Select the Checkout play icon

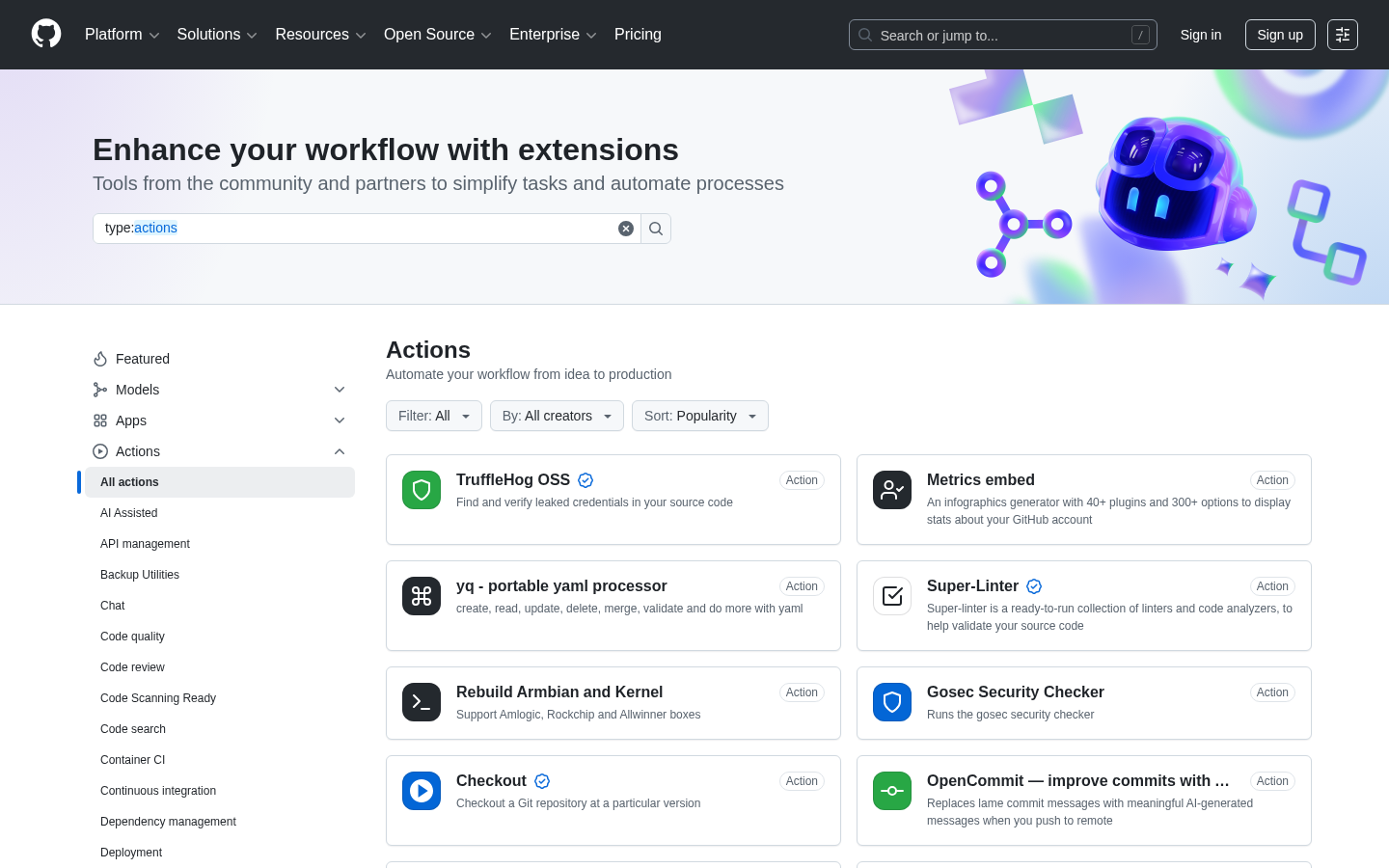[422, 790]
